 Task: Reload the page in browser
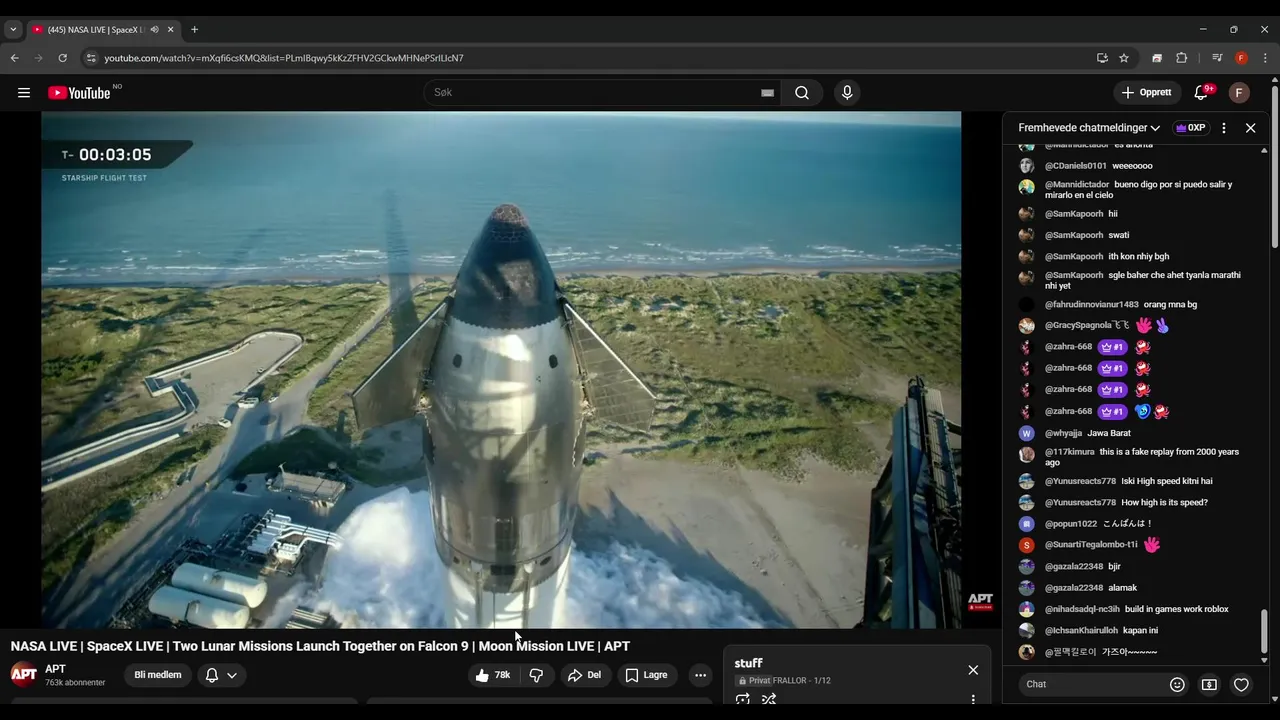pos(62,58)
